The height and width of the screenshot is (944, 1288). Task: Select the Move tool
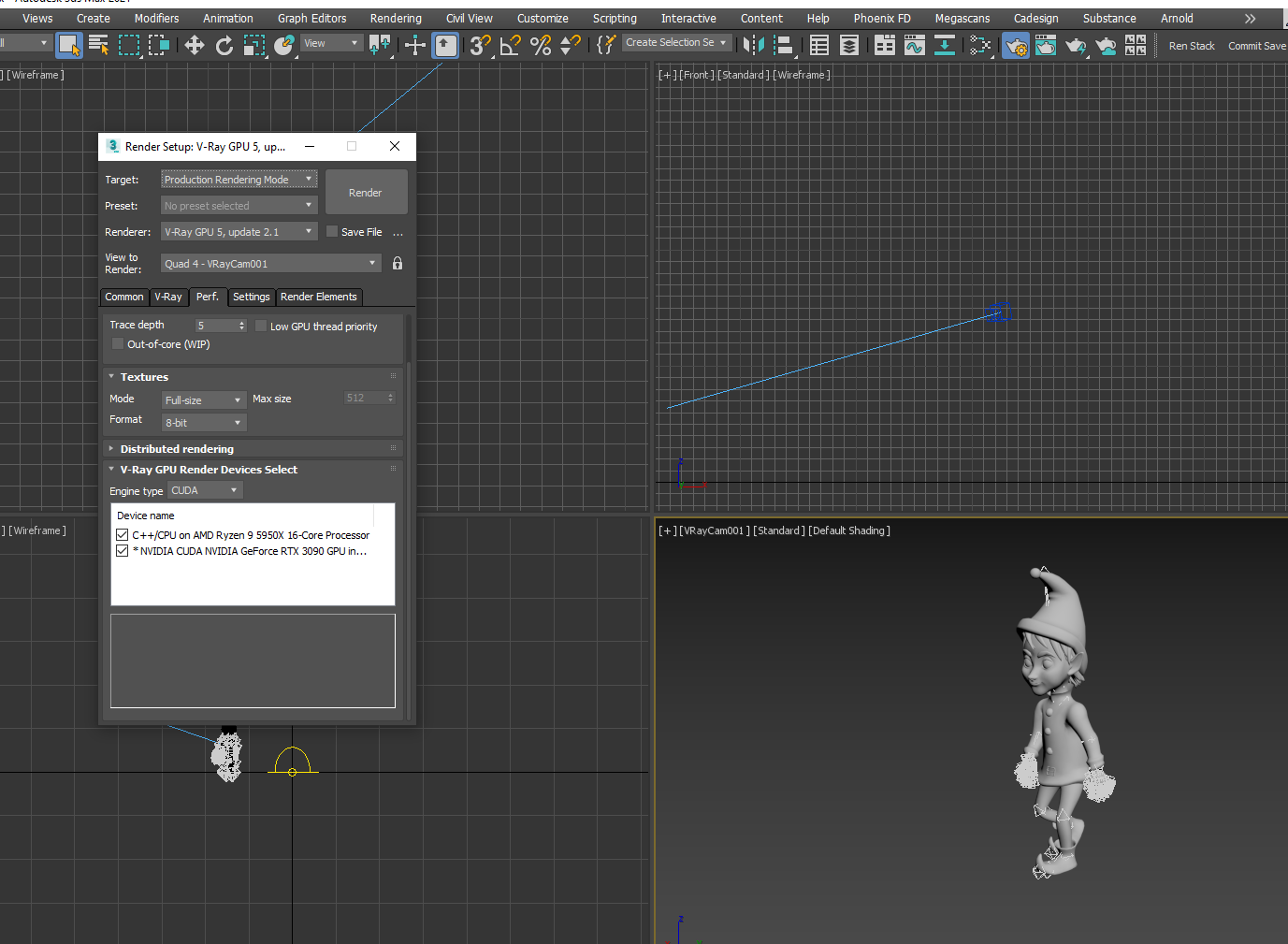(x=195, y=45)
